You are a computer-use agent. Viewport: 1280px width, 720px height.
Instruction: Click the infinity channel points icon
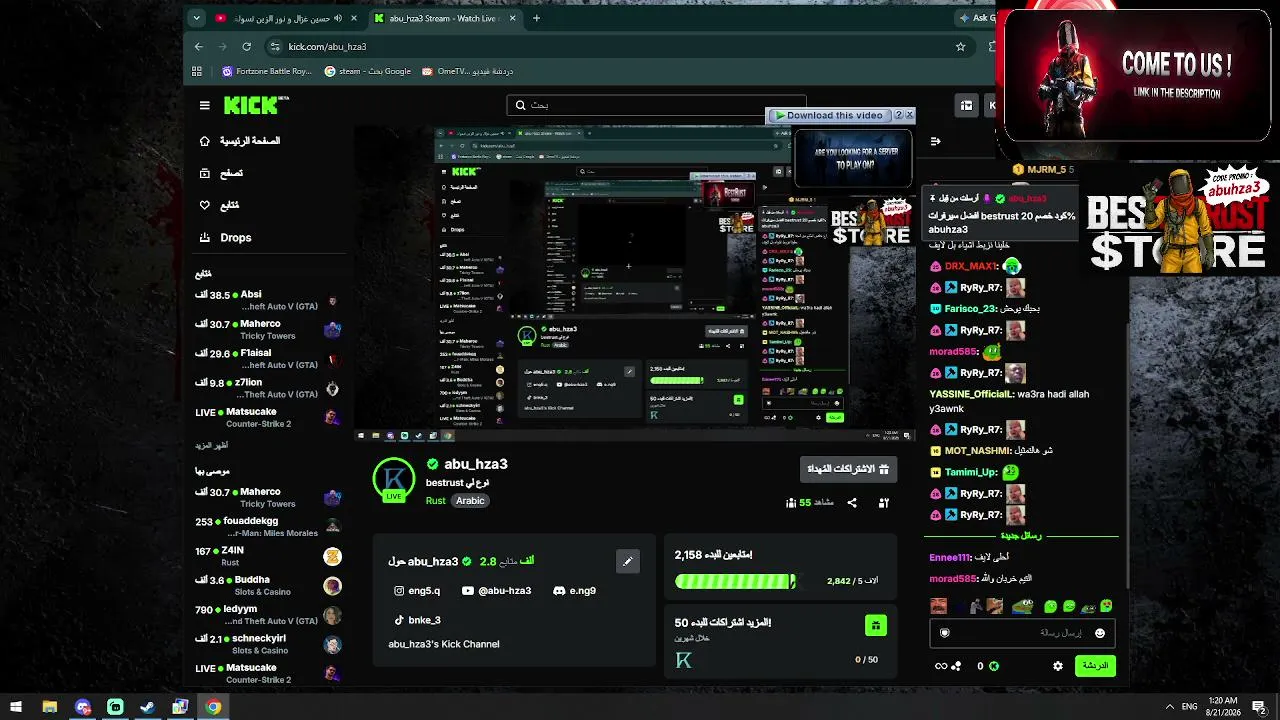940,666
